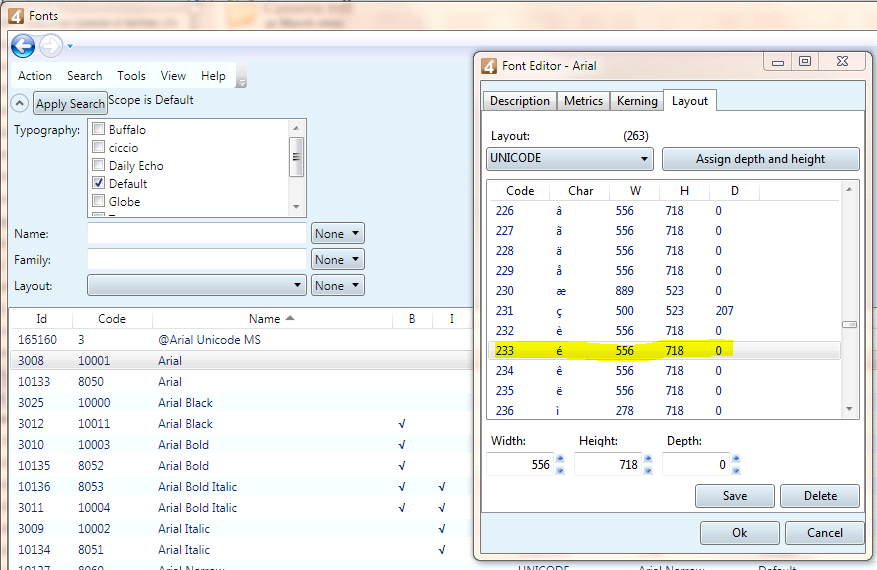Focus the Family search field
Screen dimensions: 877x570
[197, 259]
